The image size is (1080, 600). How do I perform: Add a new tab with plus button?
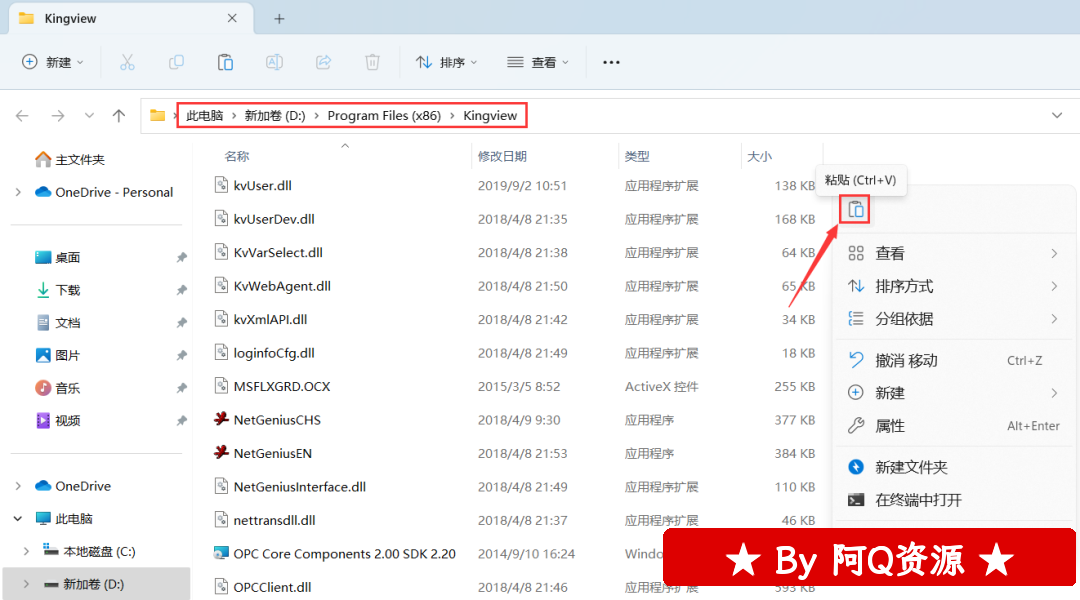pyautogui.click(x=279, y=19)
